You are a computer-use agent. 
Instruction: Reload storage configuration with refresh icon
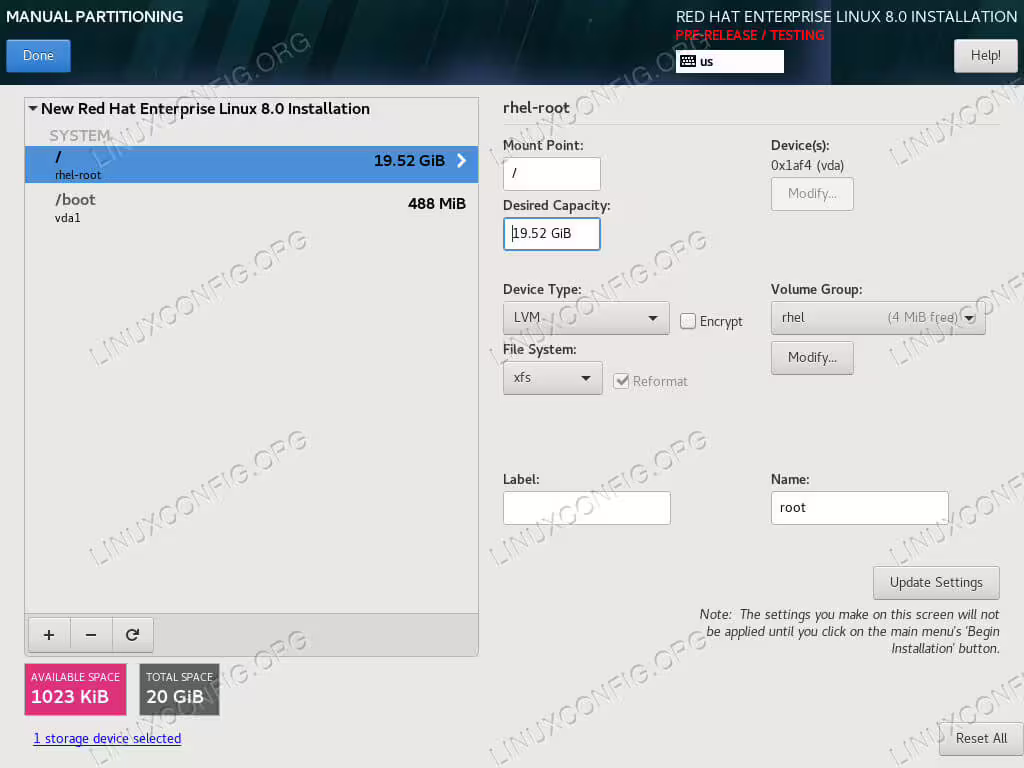(x=133, y=635)
